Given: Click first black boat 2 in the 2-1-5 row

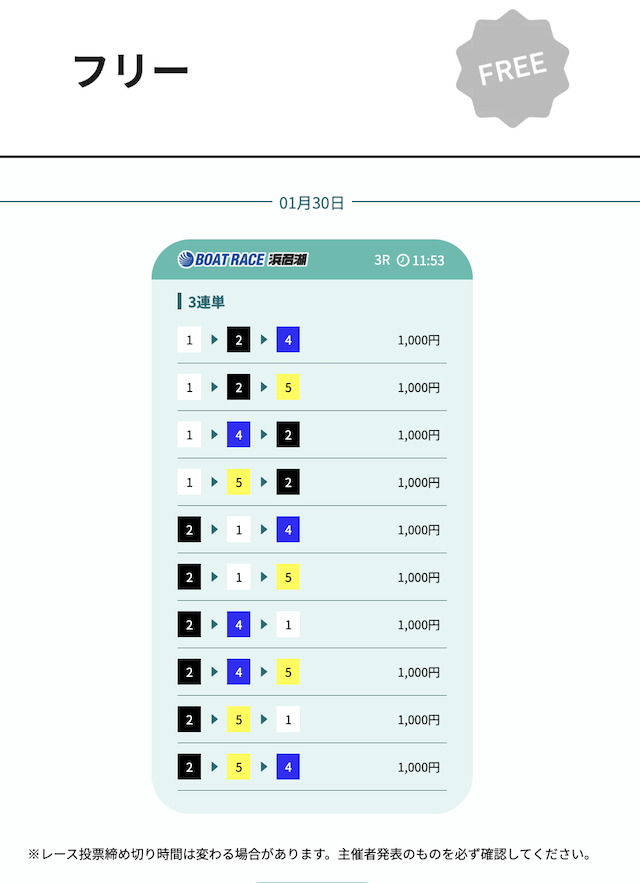Looking at the screenshot, I should pos(190,577).
